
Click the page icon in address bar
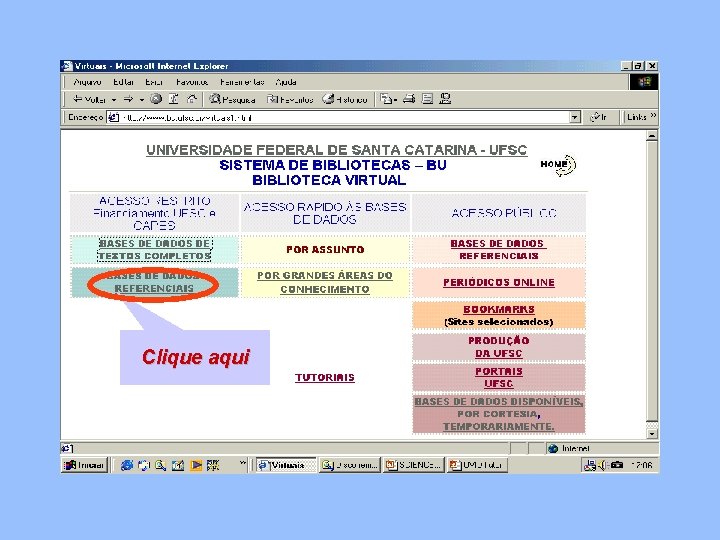(x=113, y=118)
